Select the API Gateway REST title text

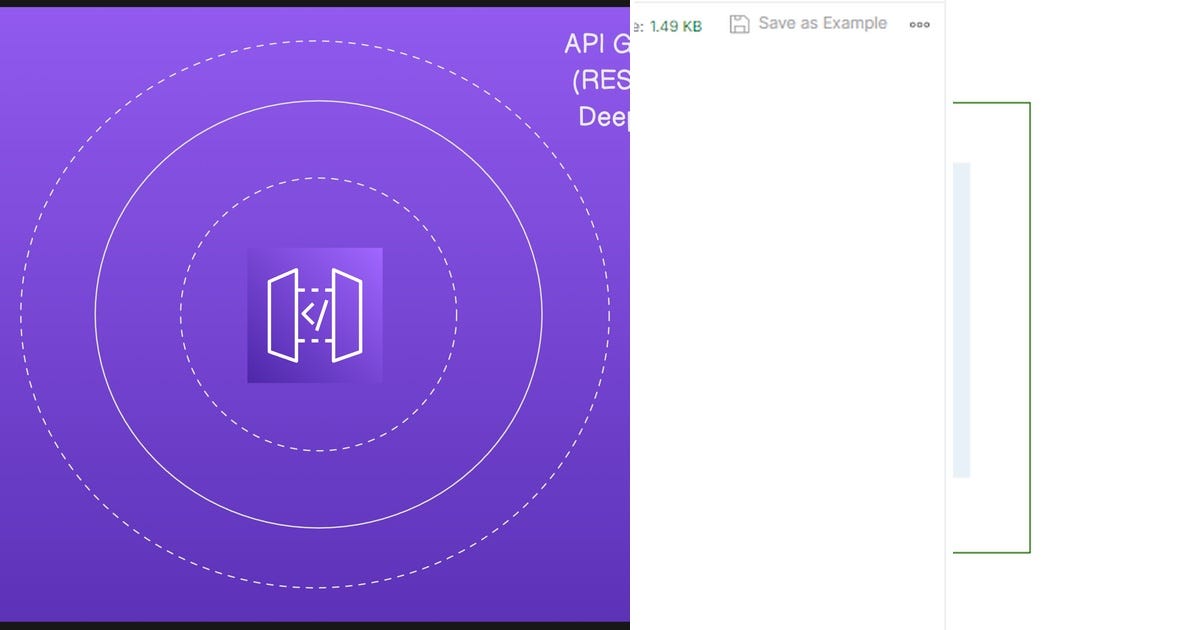click(x=598, y=80)
